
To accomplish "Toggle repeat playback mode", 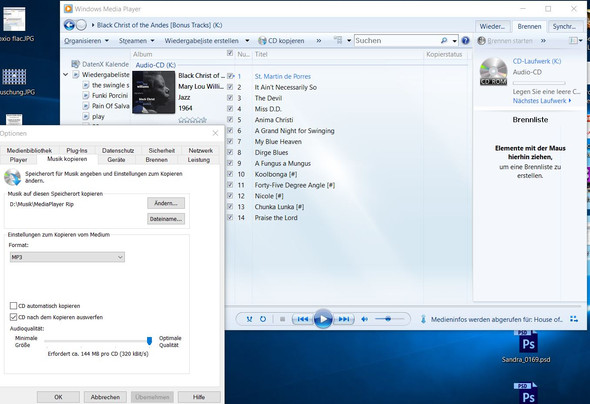I will (x=263, y=319).
